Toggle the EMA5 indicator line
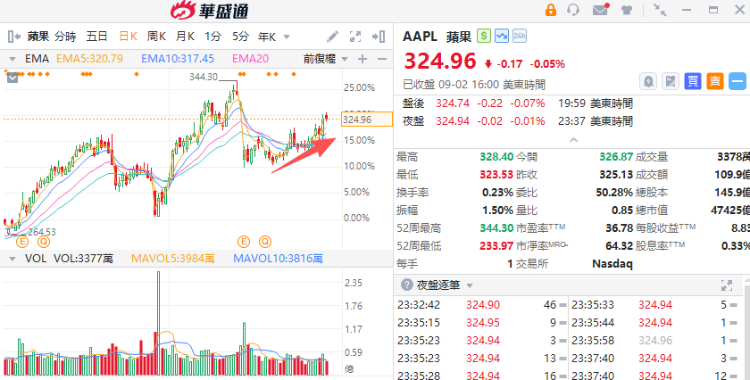 click(89, 59)
